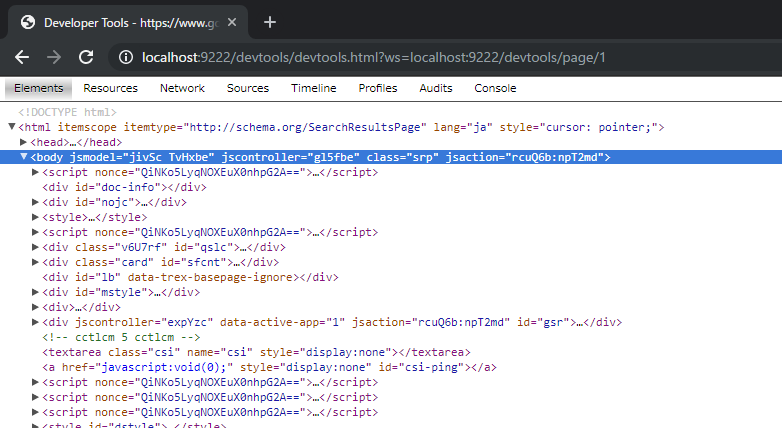Select the cctlcm 5 cctlcm comment line
This screenshot has width=782, height=428.
[x=121, y=337]
